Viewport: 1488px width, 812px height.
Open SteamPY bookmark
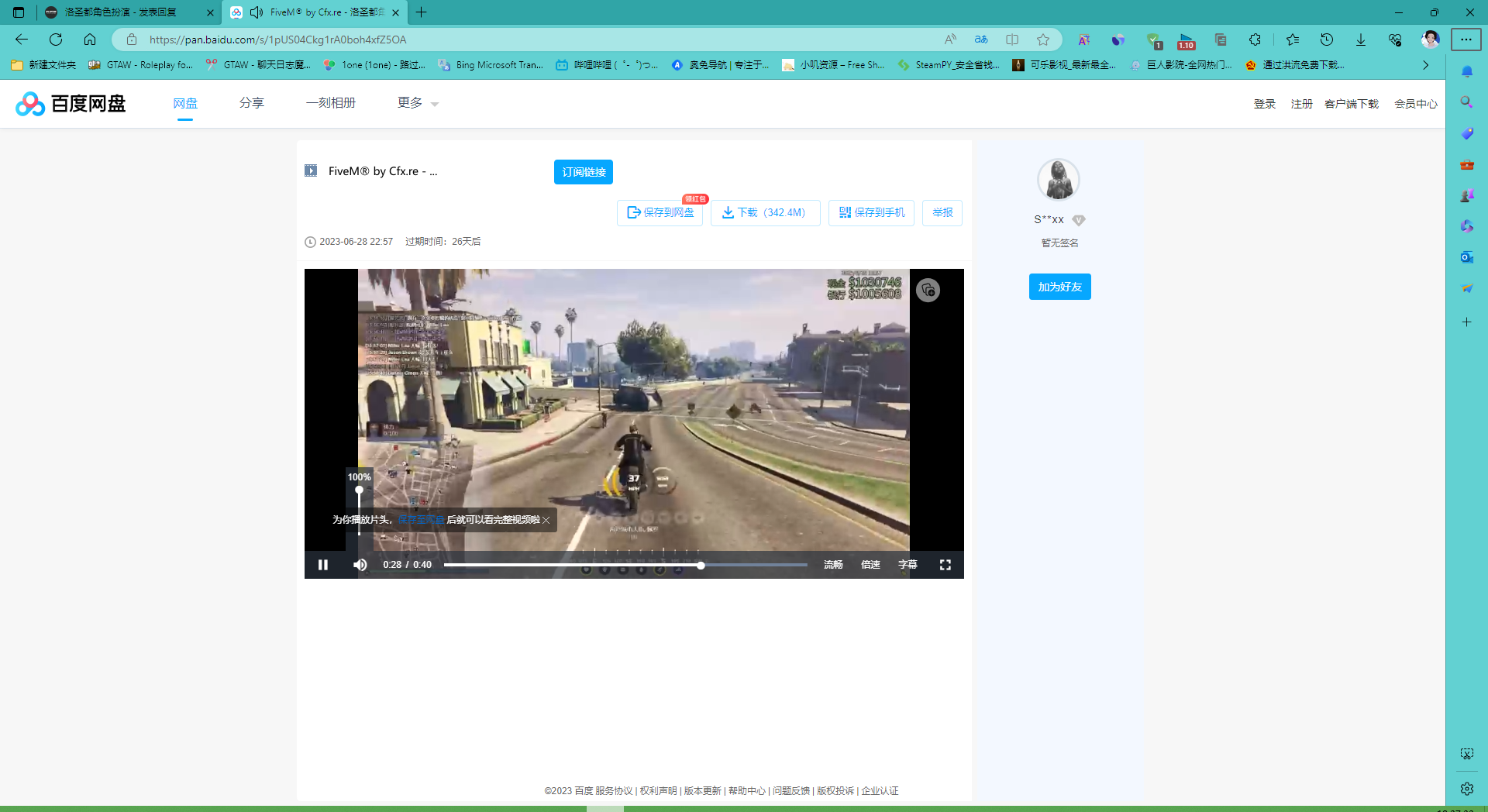tap(949, 65)
